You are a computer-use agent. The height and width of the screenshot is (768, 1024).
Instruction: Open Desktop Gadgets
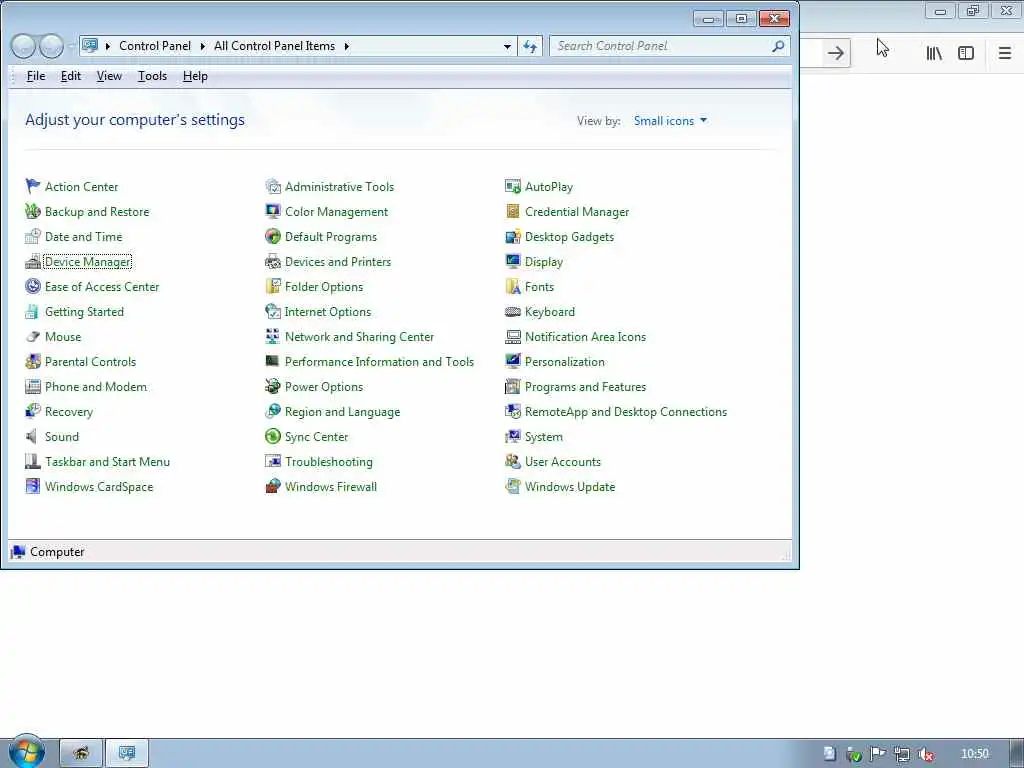pos(569,236)
